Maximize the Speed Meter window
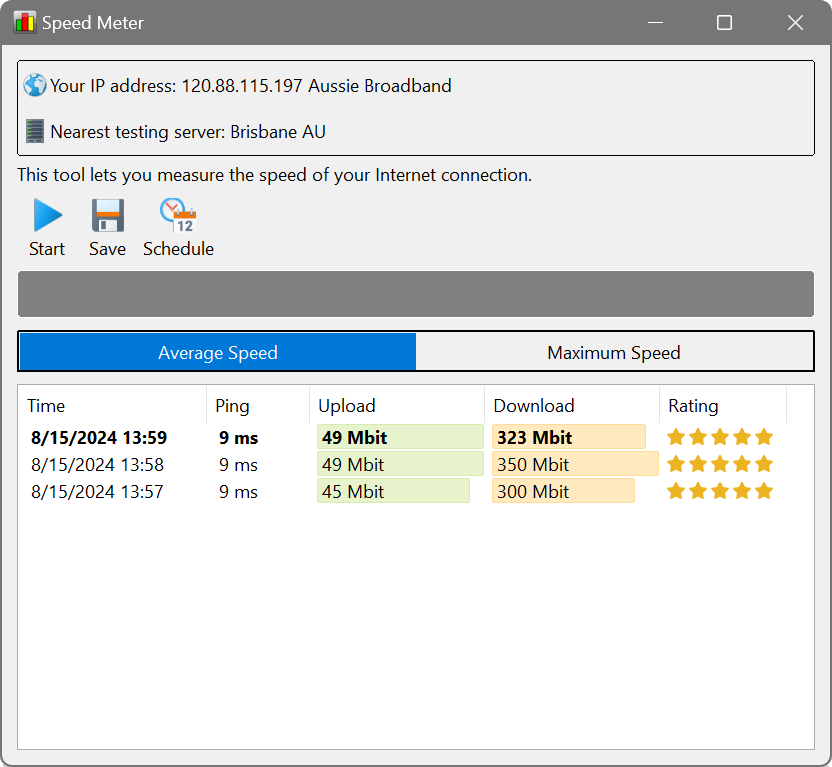Screen dimensions: 832x767 [x=724, y=22]
